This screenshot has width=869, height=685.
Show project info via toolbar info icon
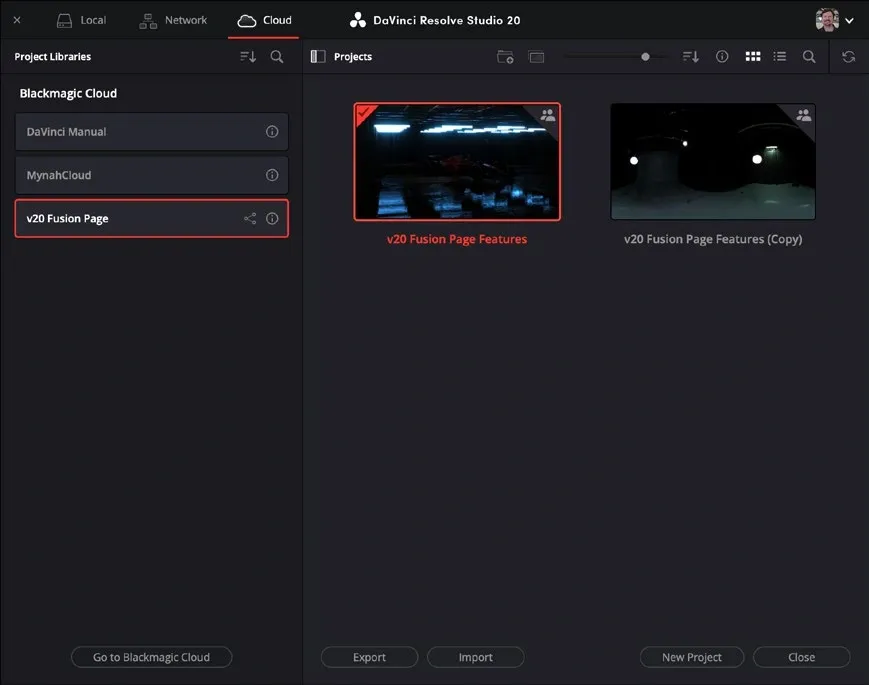coord(722,56)
